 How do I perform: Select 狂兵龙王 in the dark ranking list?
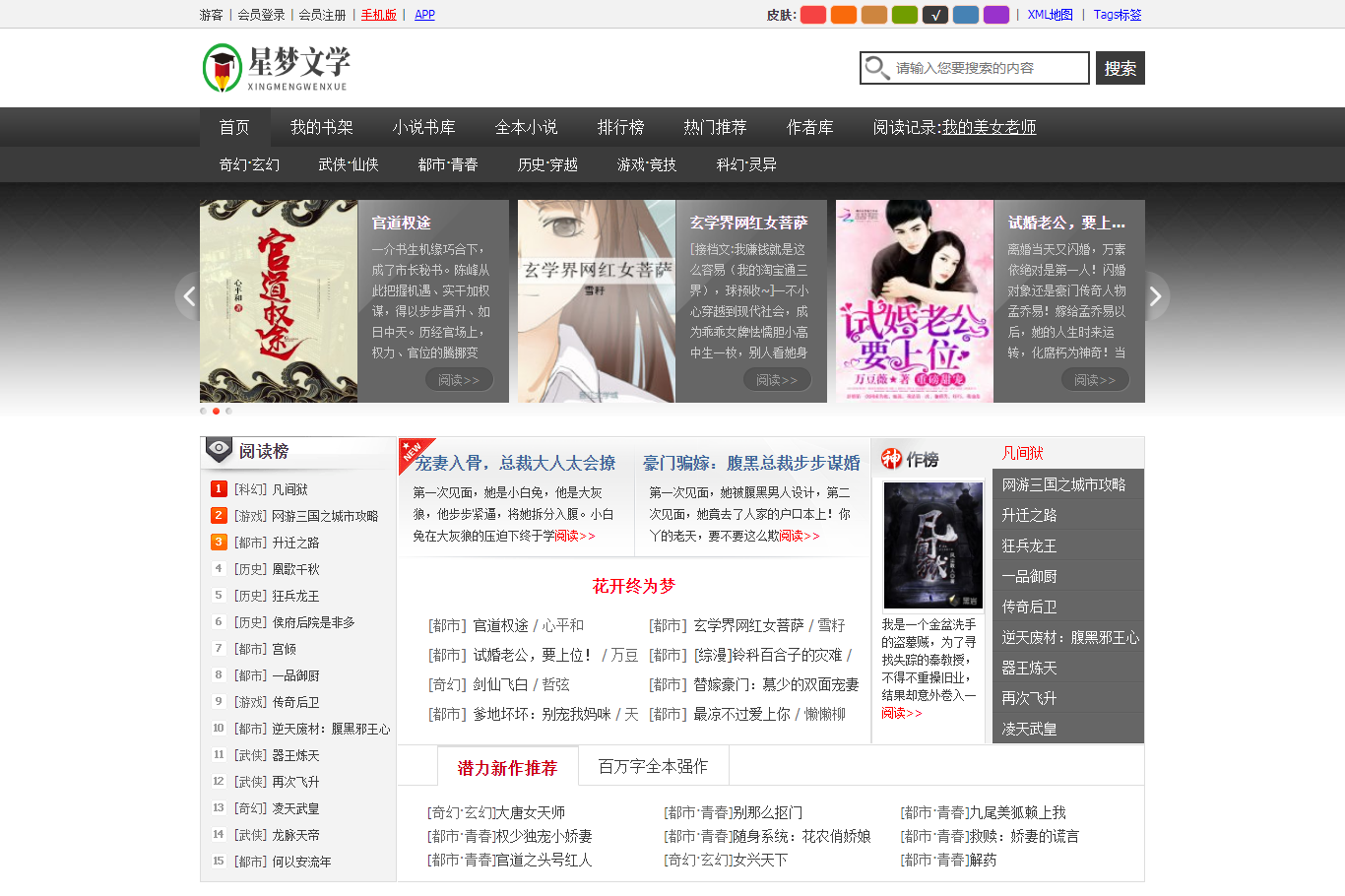(x=1029, y=545)
